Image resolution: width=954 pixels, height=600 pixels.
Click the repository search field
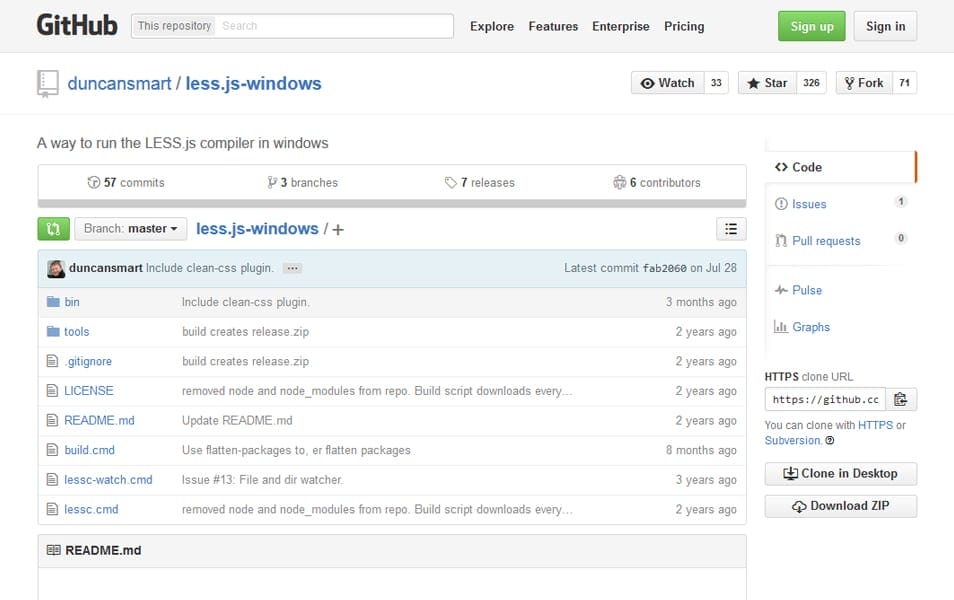333,26
